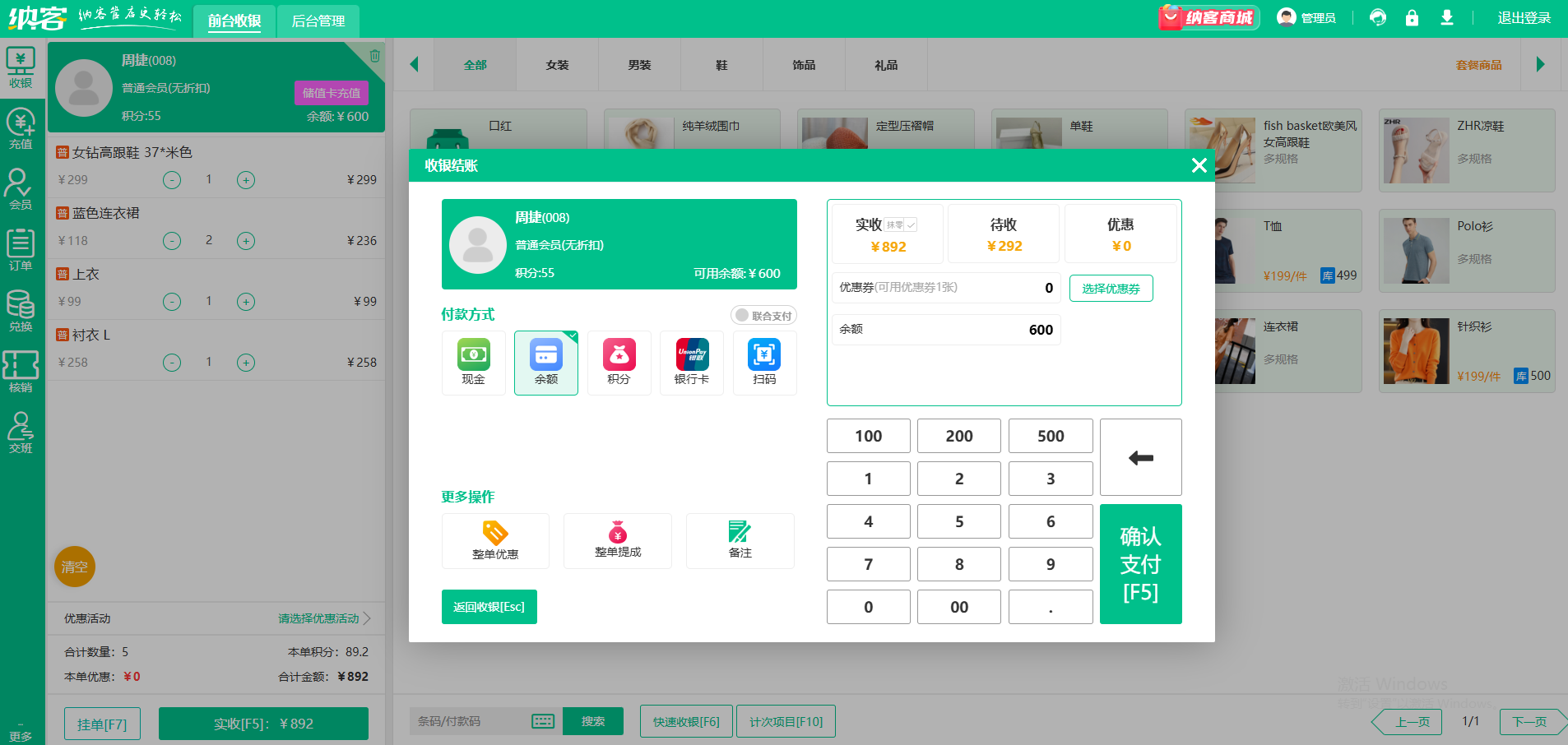Switch to the 后台管理 tab
This screenshot has height=745, width=1568.
[318, 21]
